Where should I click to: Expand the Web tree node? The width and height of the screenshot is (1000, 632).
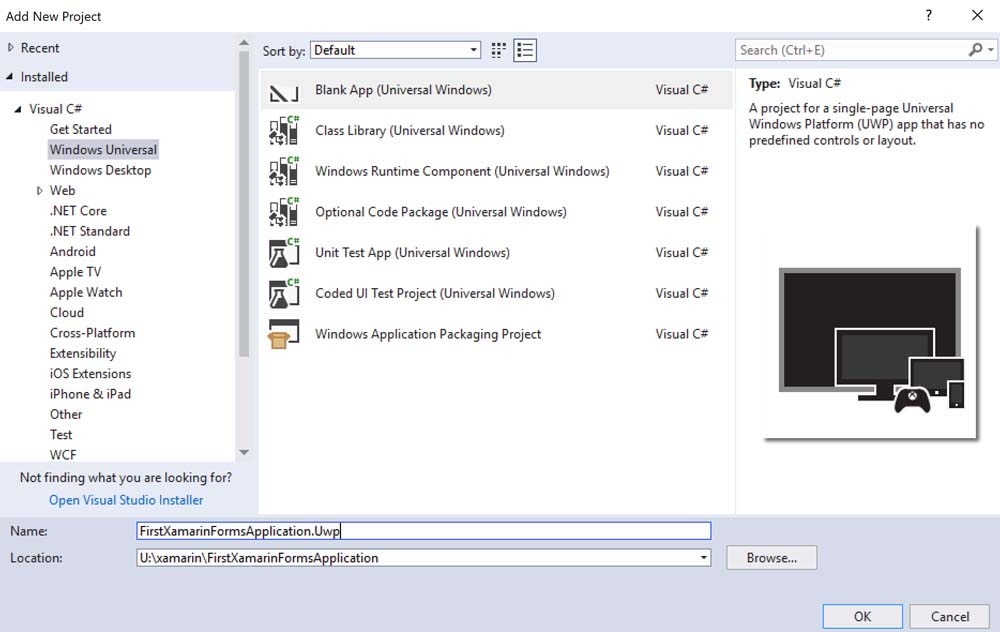point(40,191)
